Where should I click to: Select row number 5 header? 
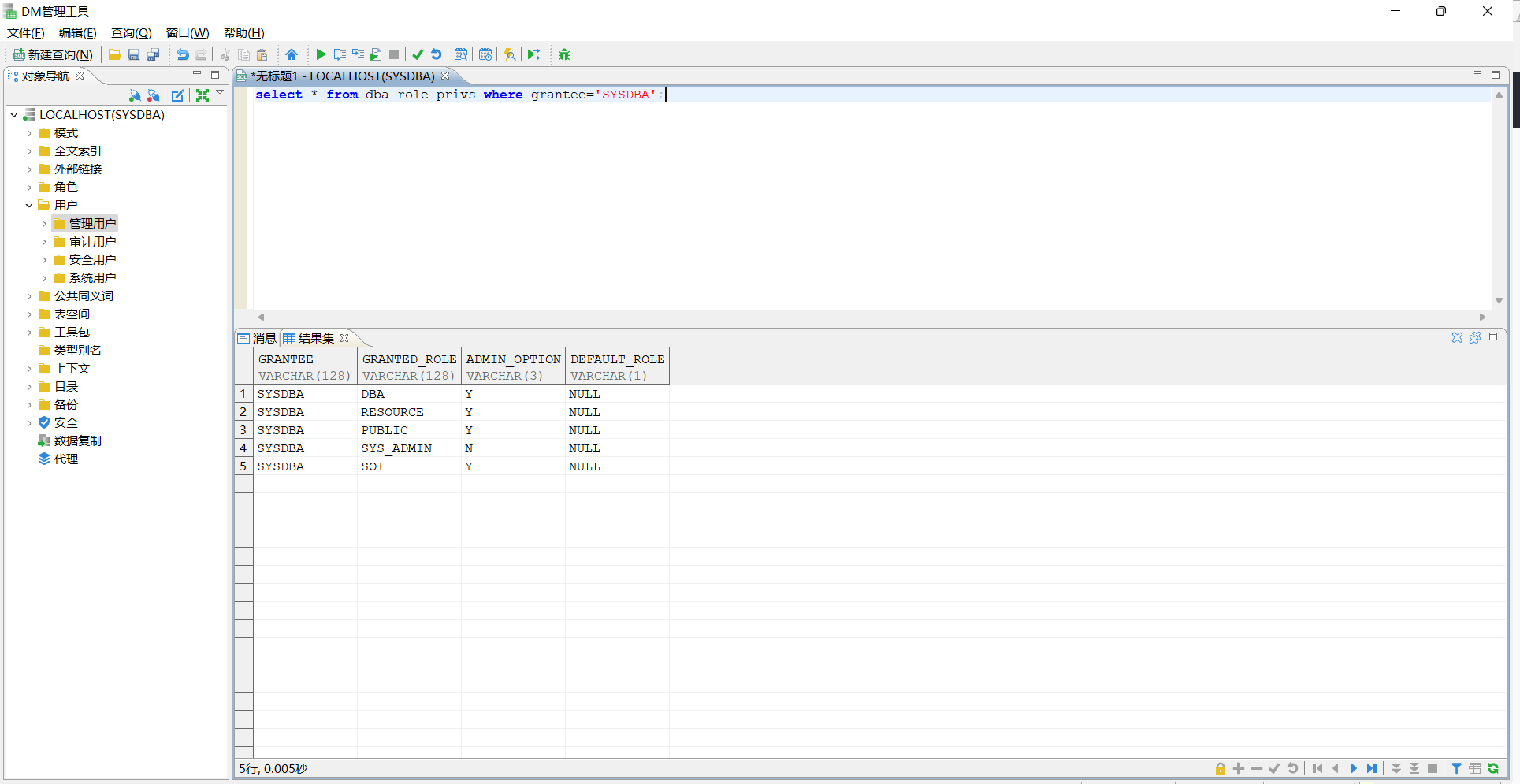[x=243, y=466]
